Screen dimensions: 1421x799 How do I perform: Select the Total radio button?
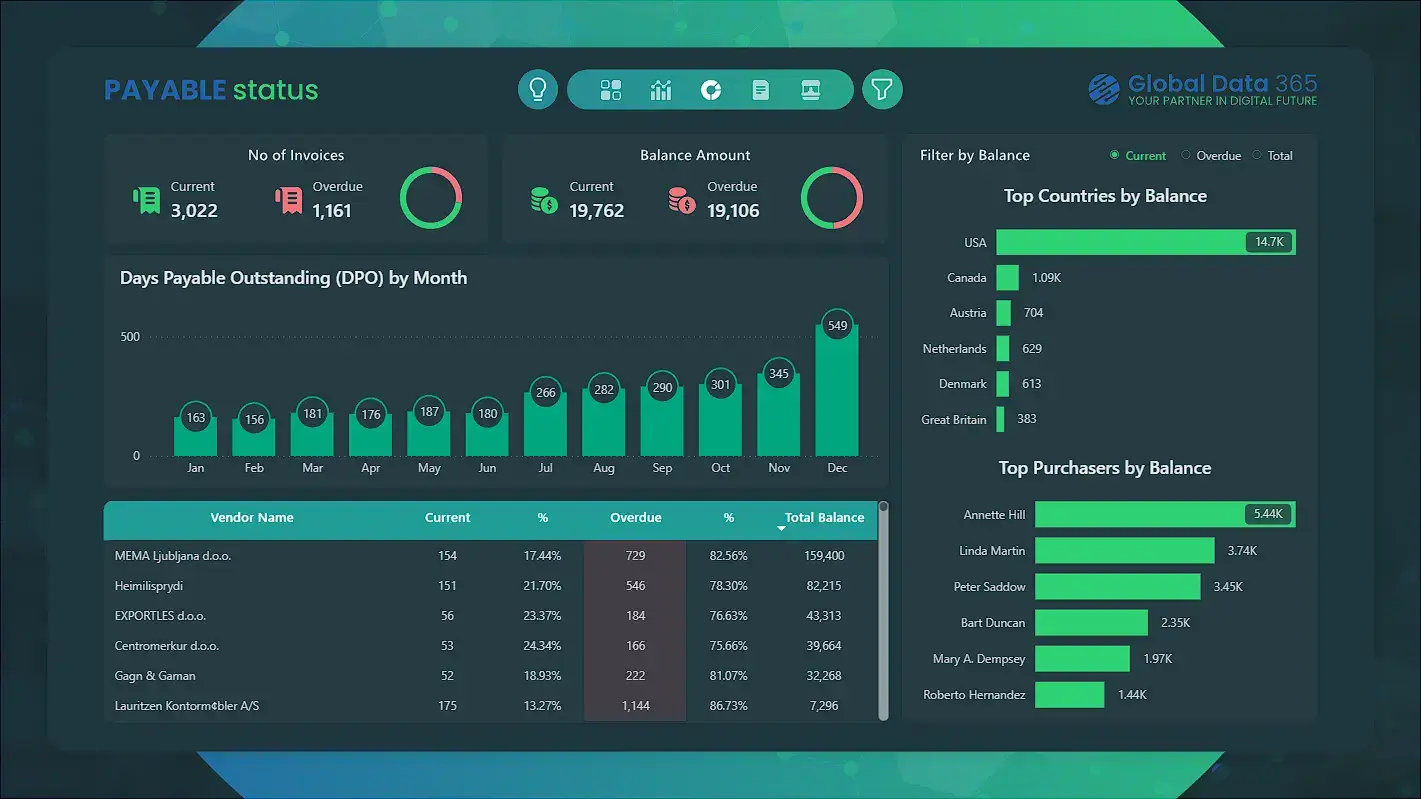pyautogui.click(x=1256, y=155)
